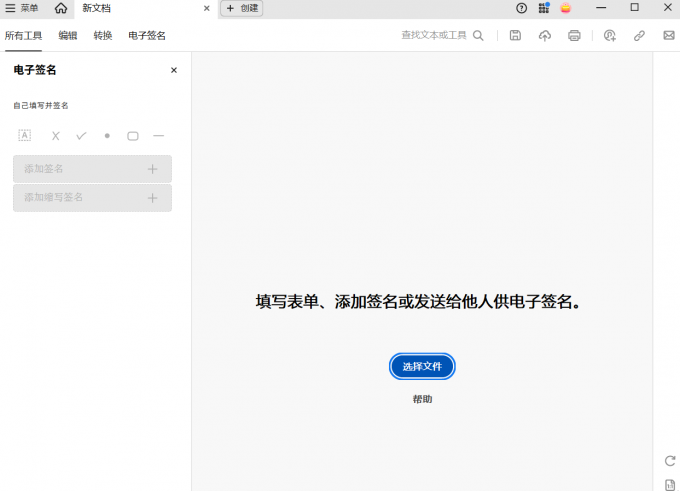Screen dimensions: 680x491
Task: Open the 菜单 hamburger menu
Action: (x=22, y=8)
